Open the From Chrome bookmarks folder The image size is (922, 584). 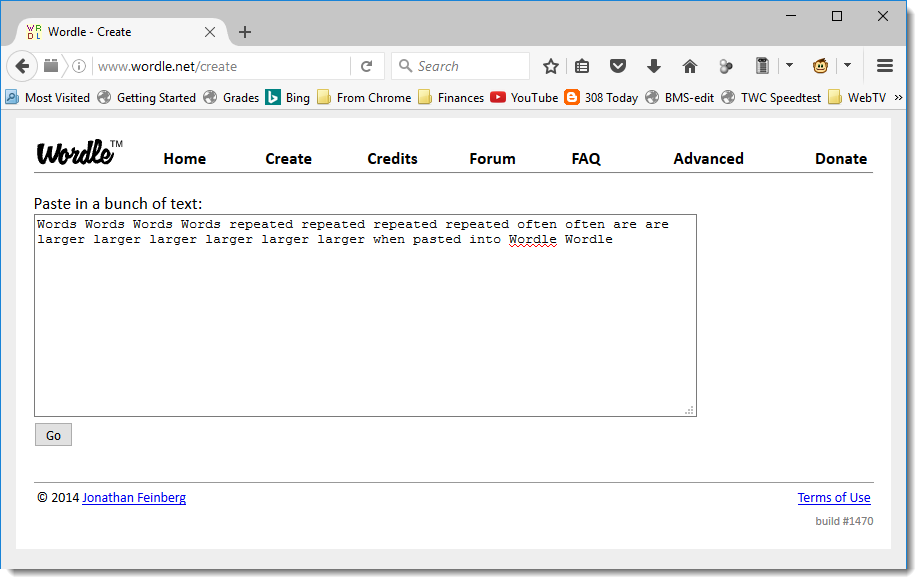(364, 98)
